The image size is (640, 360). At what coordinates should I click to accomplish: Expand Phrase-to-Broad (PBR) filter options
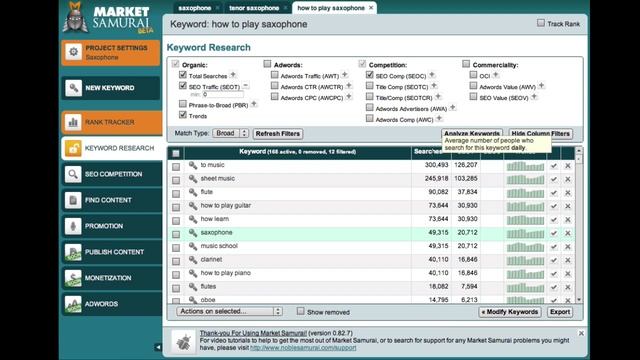coord(254,104)
